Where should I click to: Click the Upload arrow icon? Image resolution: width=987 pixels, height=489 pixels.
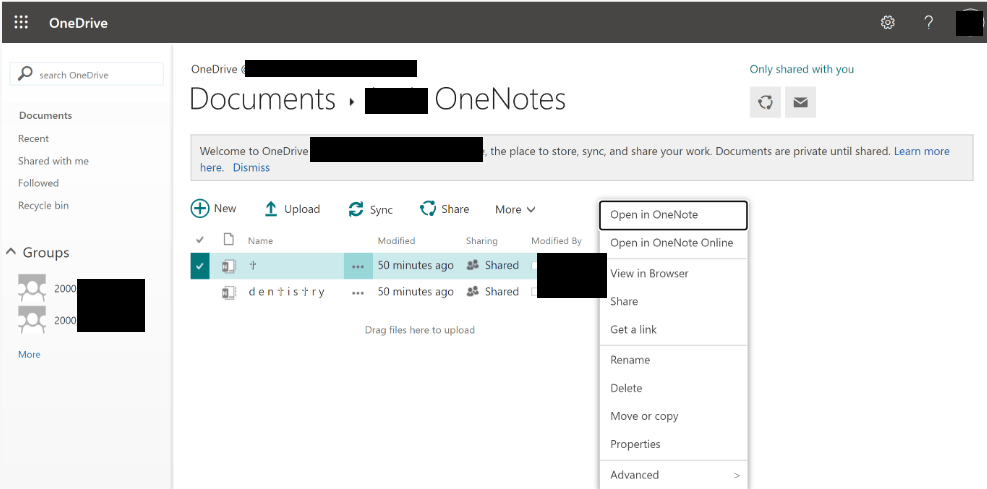[271, 209]
